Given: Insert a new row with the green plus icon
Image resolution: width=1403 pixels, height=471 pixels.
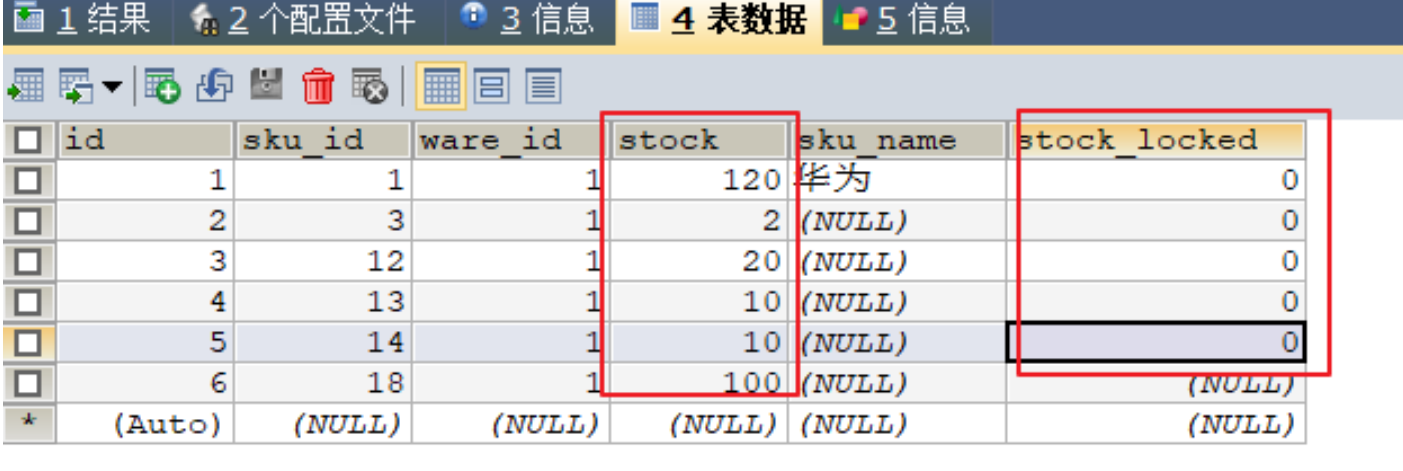Looking at the screenshot, I should click(x=162, y=86).
